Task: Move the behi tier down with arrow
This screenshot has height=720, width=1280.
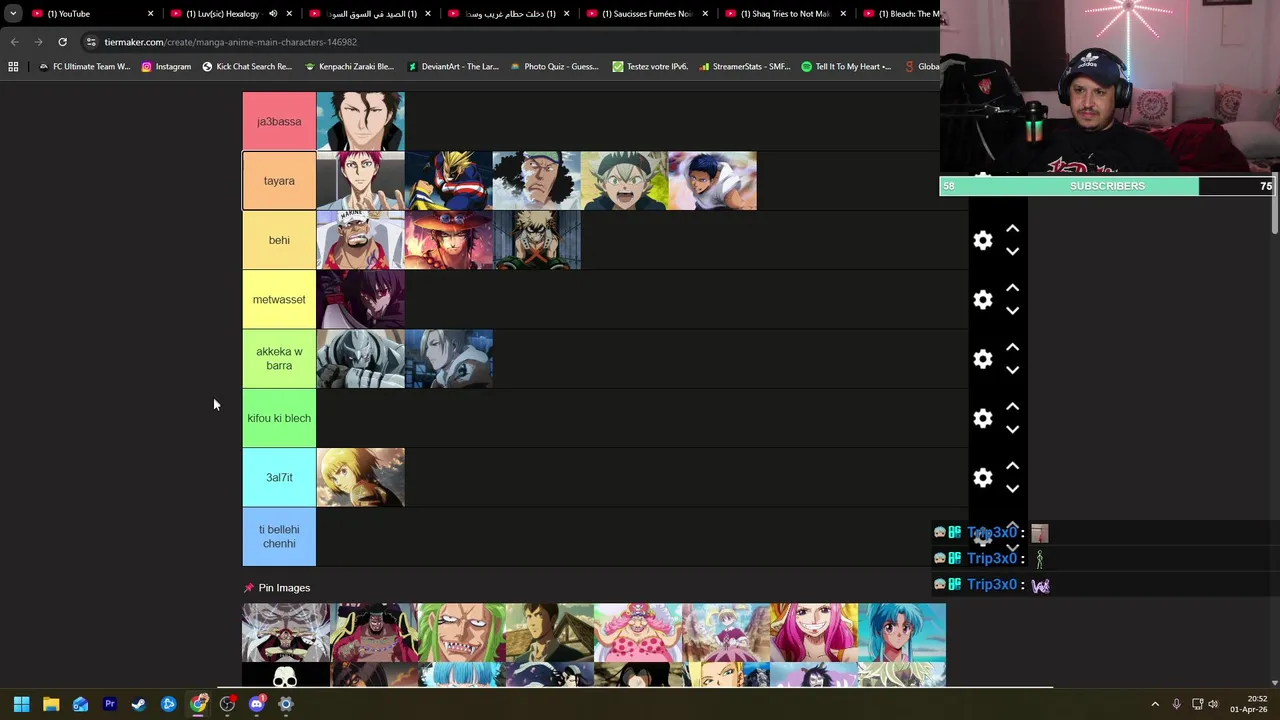Action: [1012, 252]
